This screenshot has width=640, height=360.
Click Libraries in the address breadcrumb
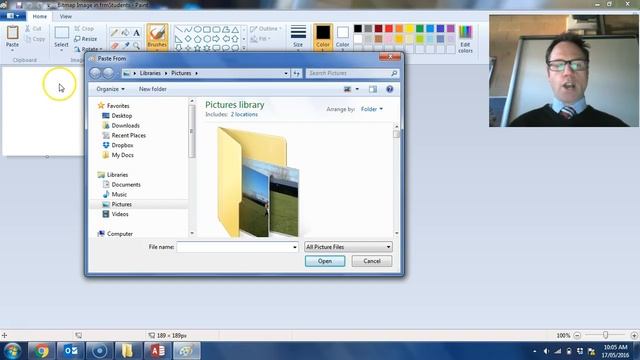pos(150,73)
